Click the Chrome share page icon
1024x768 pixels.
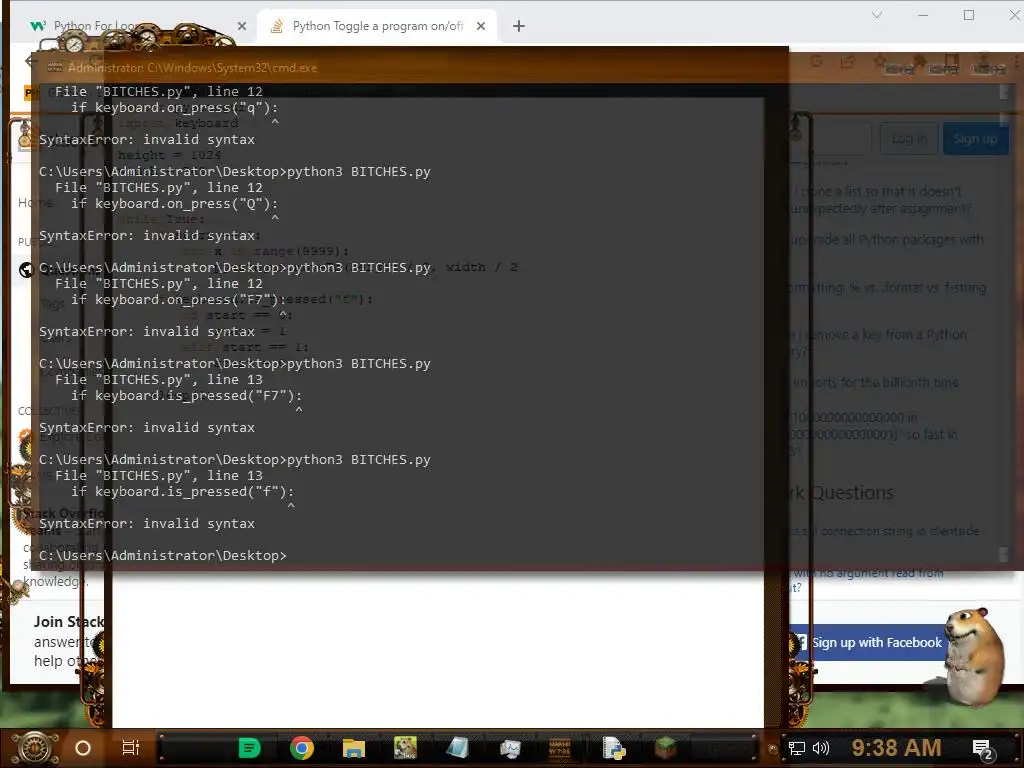point(848,63)
